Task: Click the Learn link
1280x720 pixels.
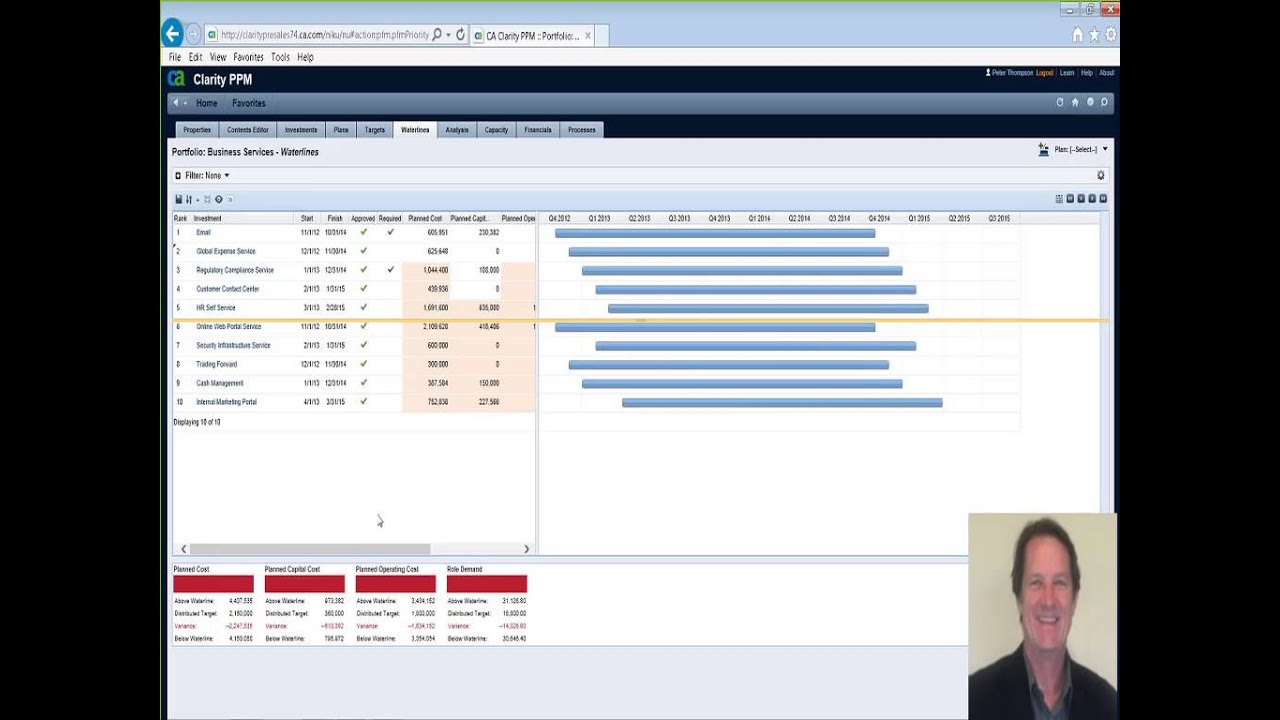Action: click(1067, 73)
